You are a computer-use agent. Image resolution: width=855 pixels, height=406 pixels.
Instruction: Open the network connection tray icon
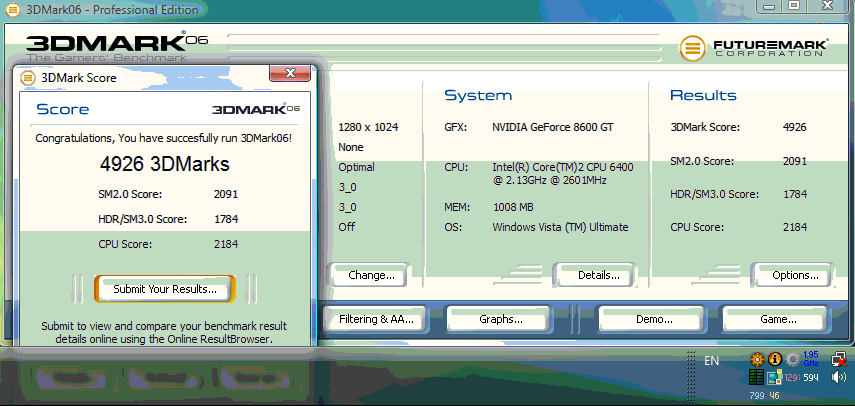[x=839, y=359]
